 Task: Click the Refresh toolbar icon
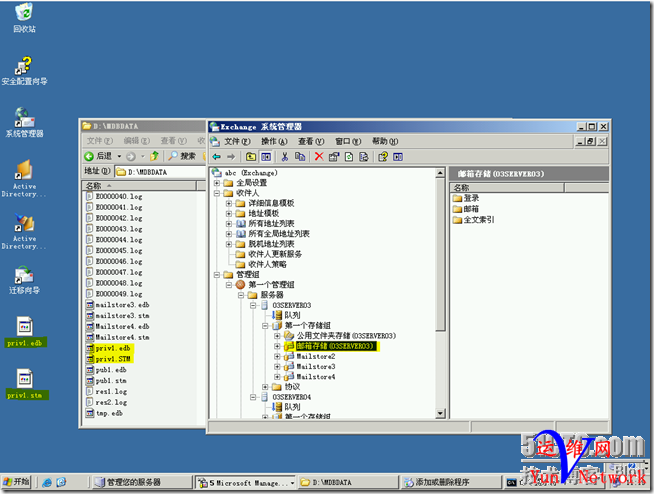(349, 157)
